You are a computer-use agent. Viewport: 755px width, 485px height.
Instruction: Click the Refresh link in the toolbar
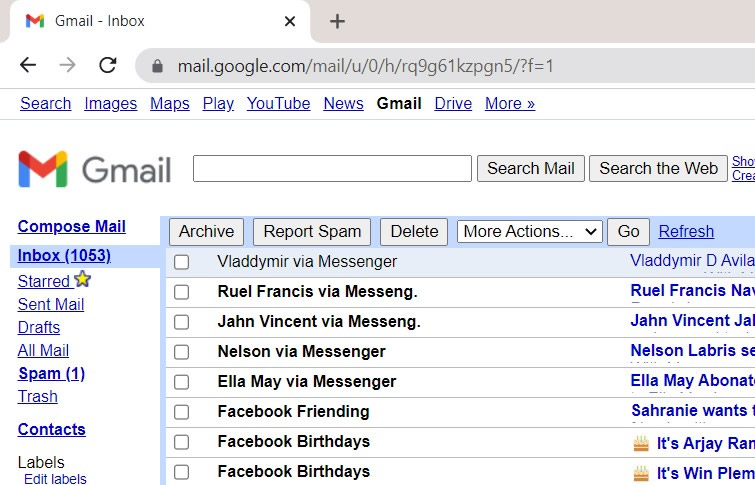pyautogui.click(x=686, y=232)
